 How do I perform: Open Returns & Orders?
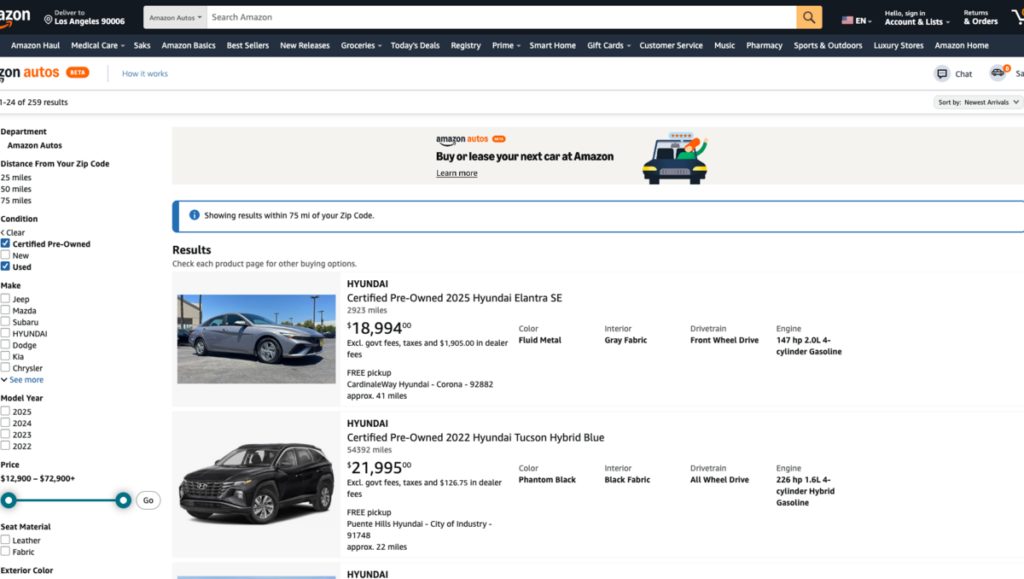pyautogui.click(x=980, y=18)
